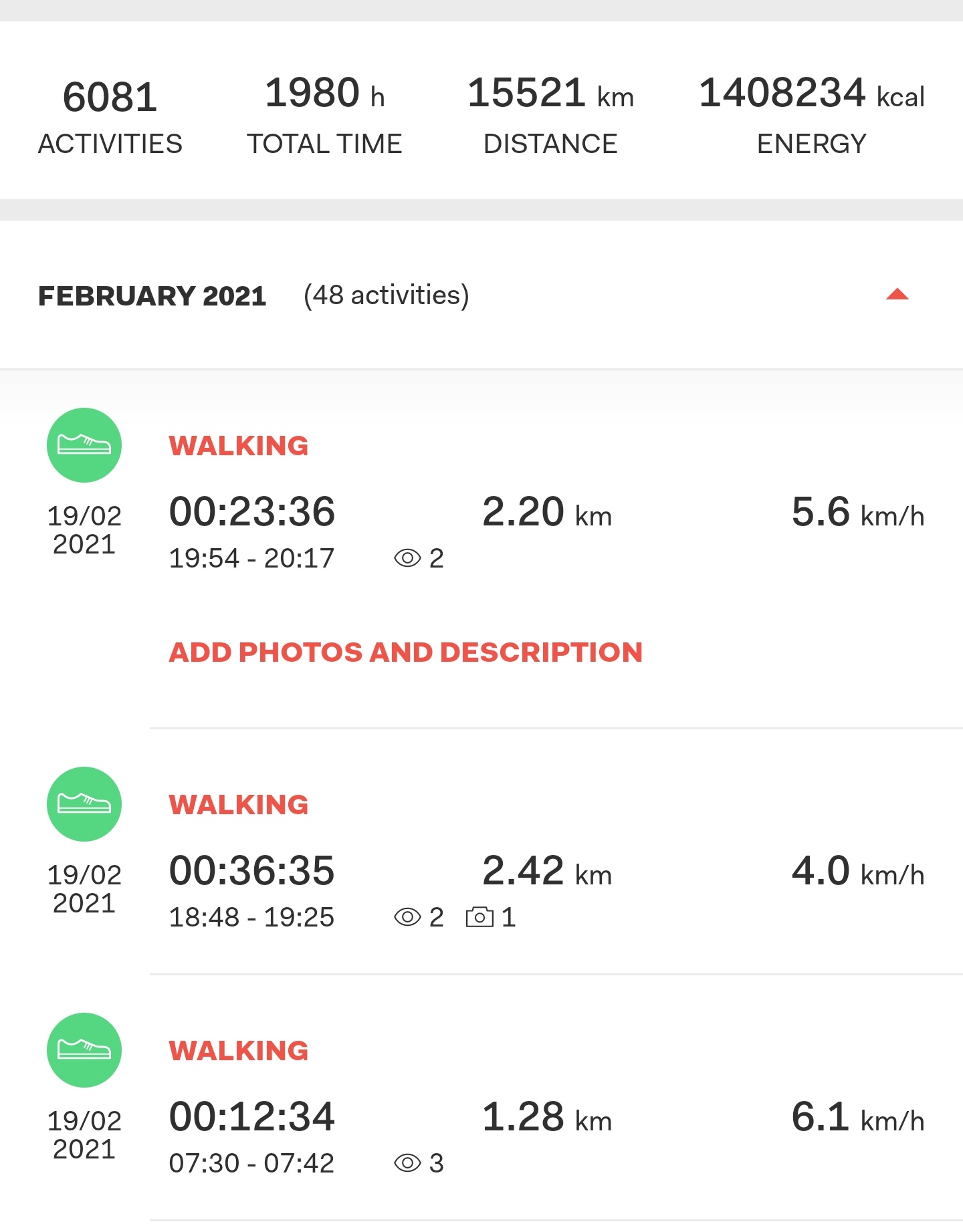Tap the views eye icon on 00:12:34 walk
The image size is (963, 1232).
click(407, 1163)
